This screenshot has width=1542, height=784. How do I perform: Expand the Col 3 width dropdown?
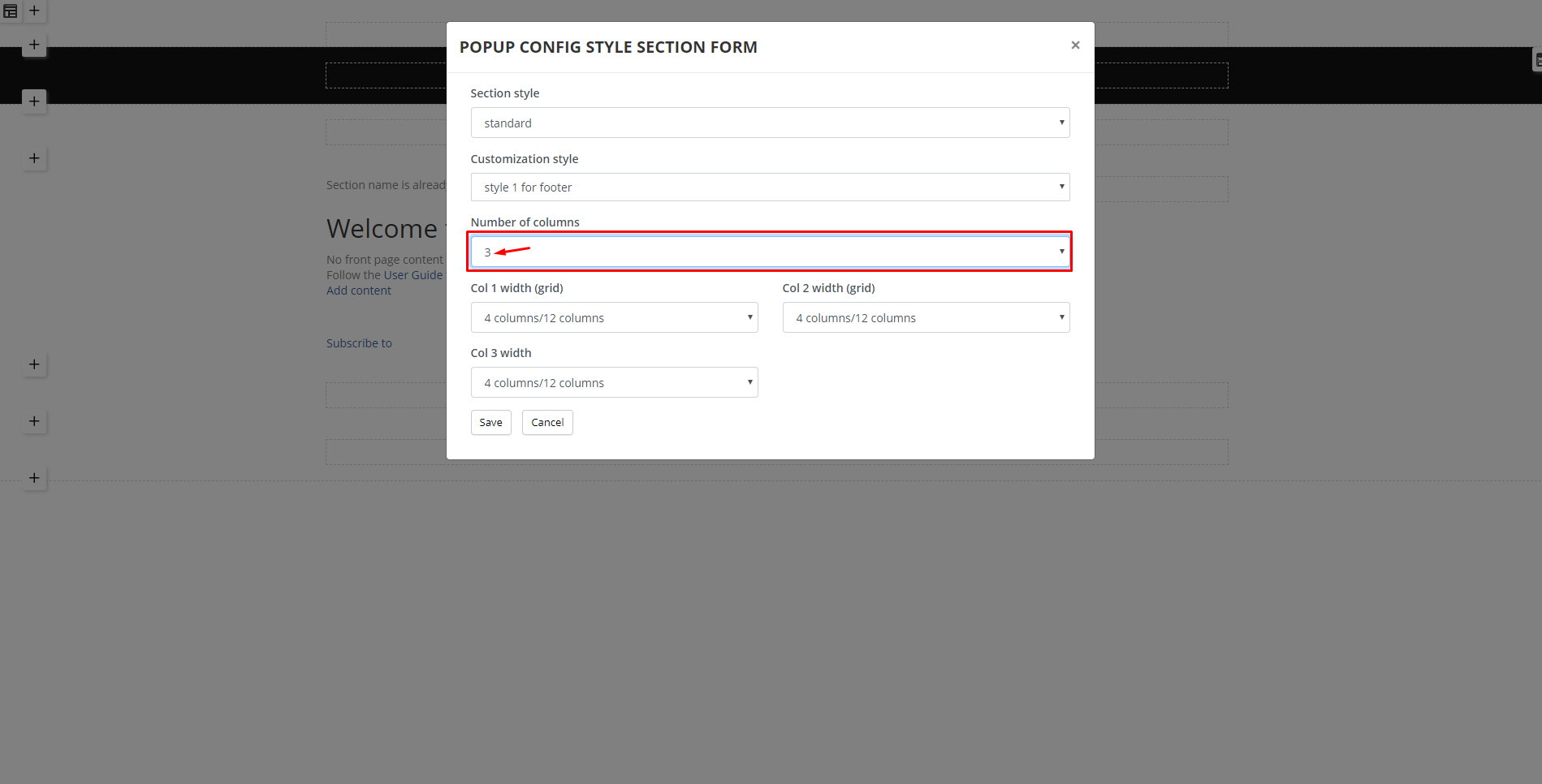tap(614, 382)
